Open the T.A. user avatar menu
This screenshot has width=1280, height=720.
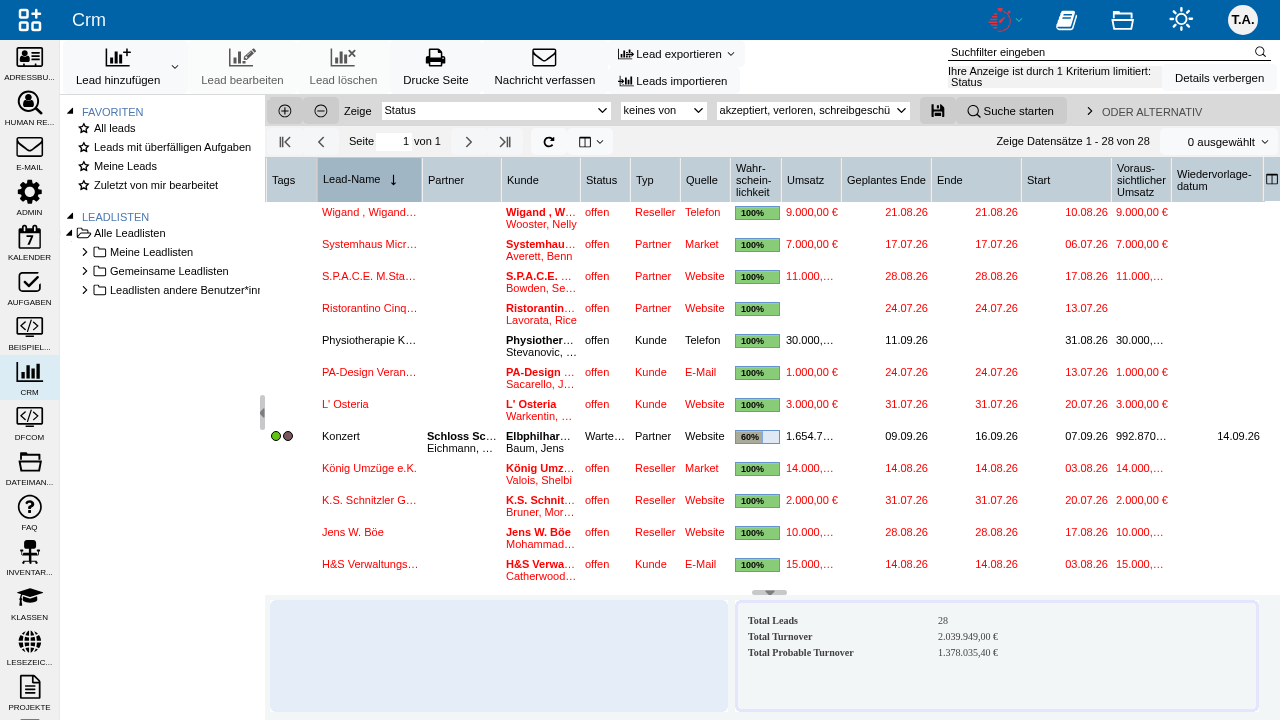click(x=1243, y=19)
